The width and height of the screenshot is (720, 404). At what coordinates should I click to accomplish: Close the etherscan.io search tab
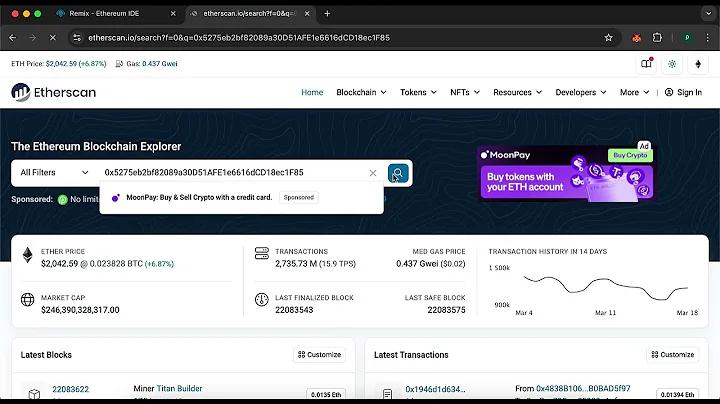coord(307,14)
